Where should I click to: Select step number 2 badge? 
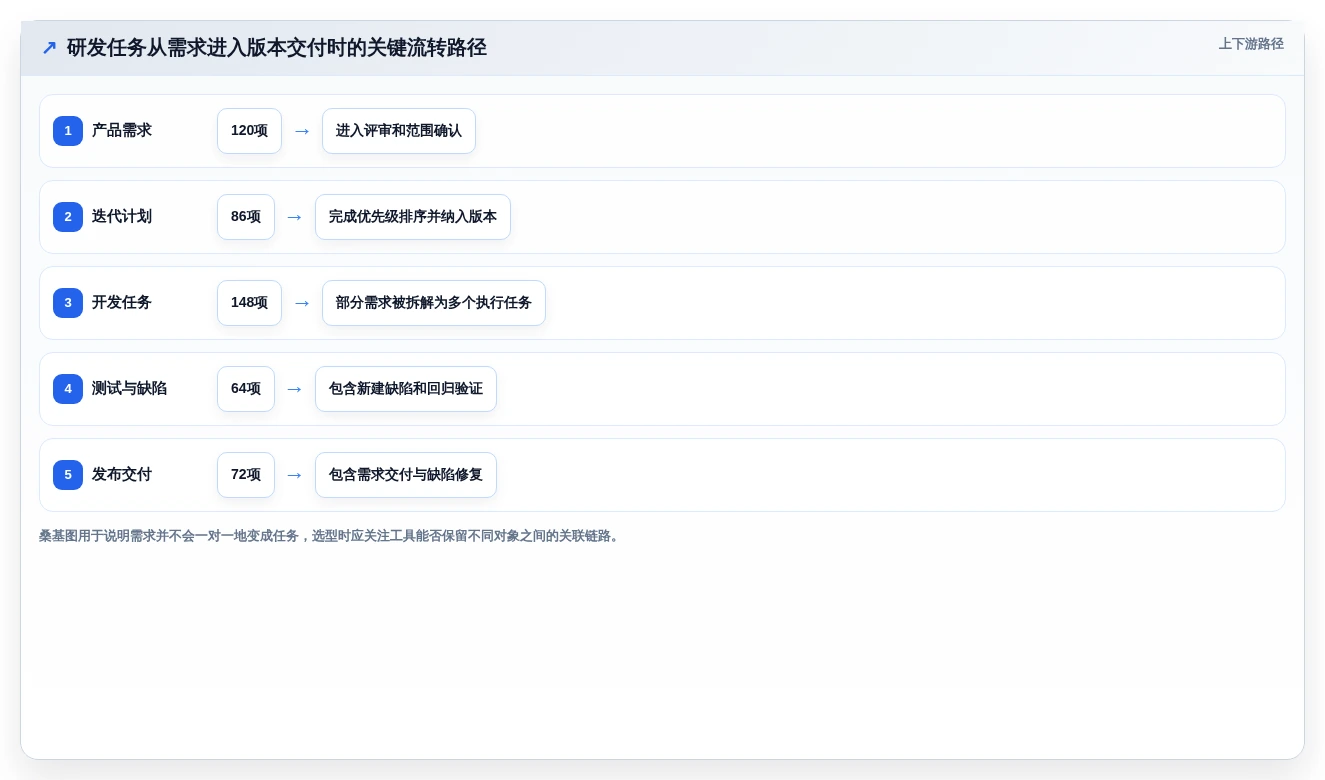coord(68,217)
